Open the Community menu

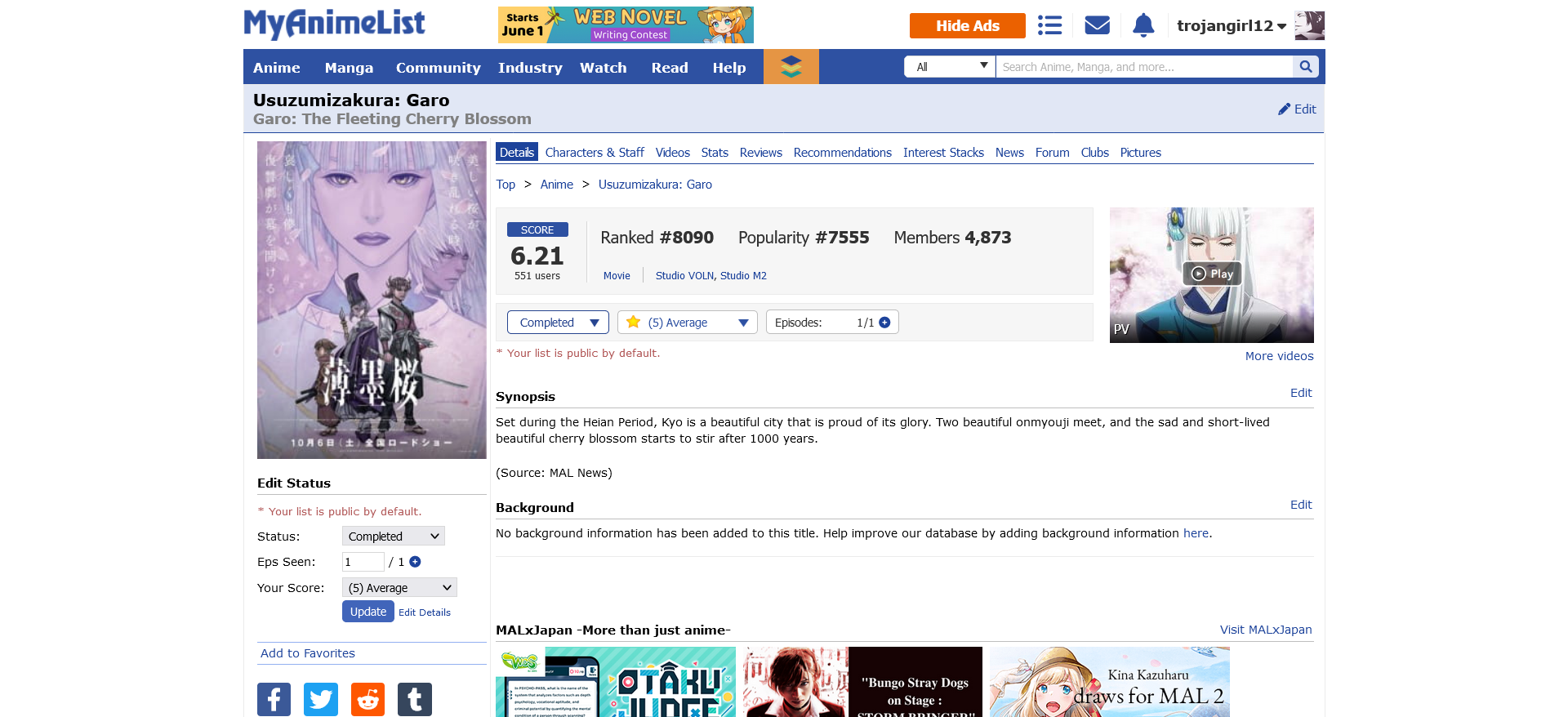[439, 68]
